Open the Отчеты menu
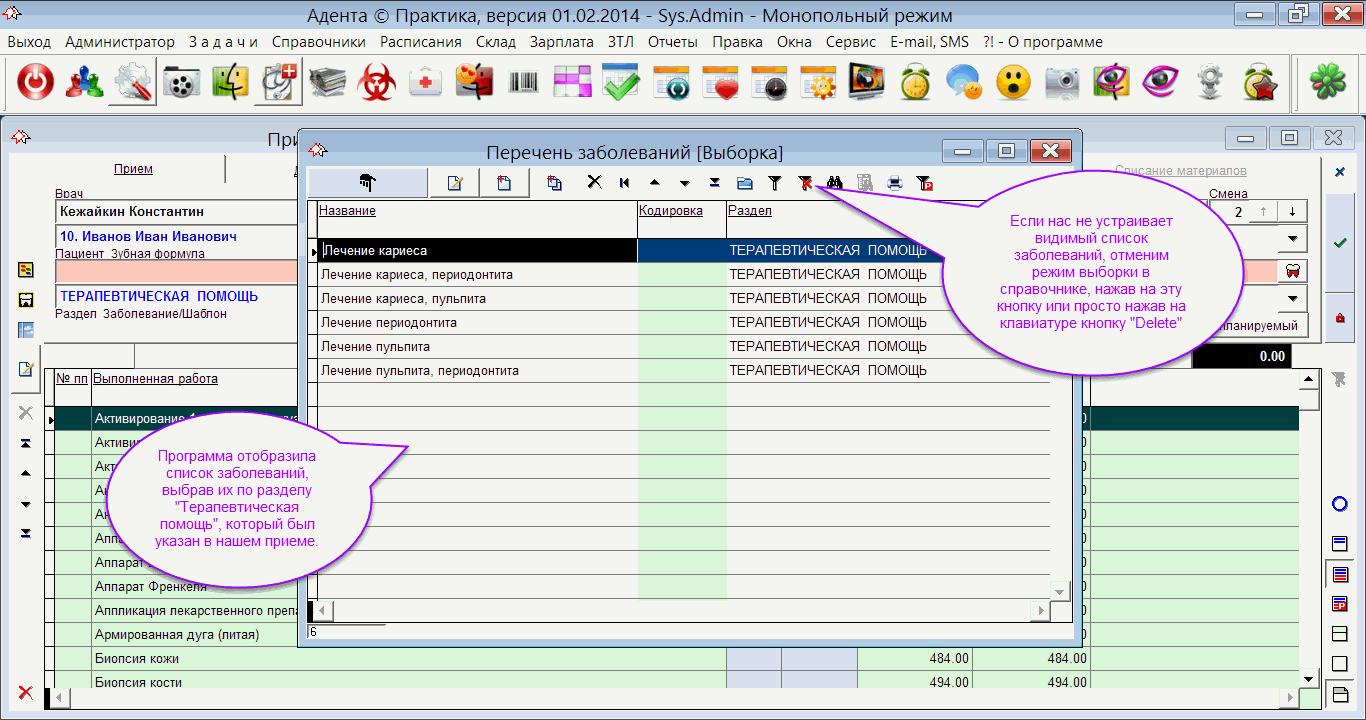The image size is (1366, 720). point(672,42)
